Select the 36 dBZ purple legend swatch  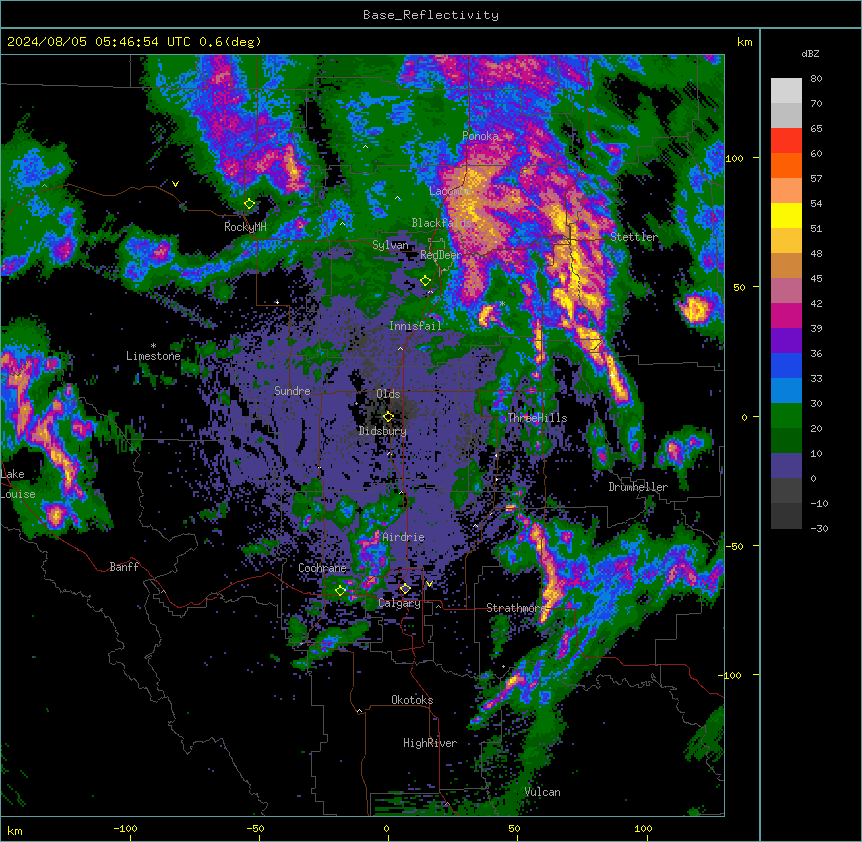tap(786, 341)
